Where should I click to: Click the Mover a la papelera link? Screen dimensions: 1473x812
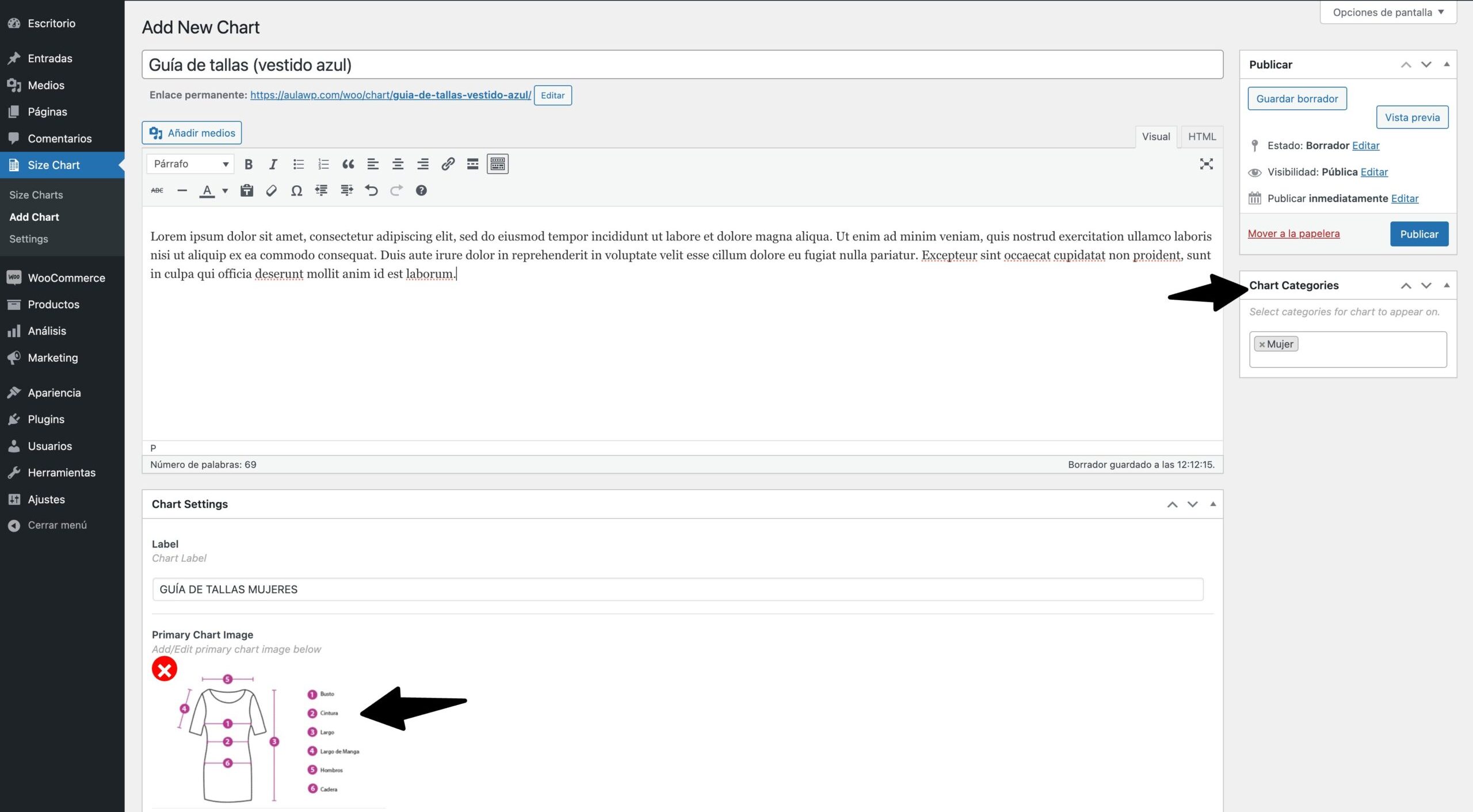point(1293,233)
